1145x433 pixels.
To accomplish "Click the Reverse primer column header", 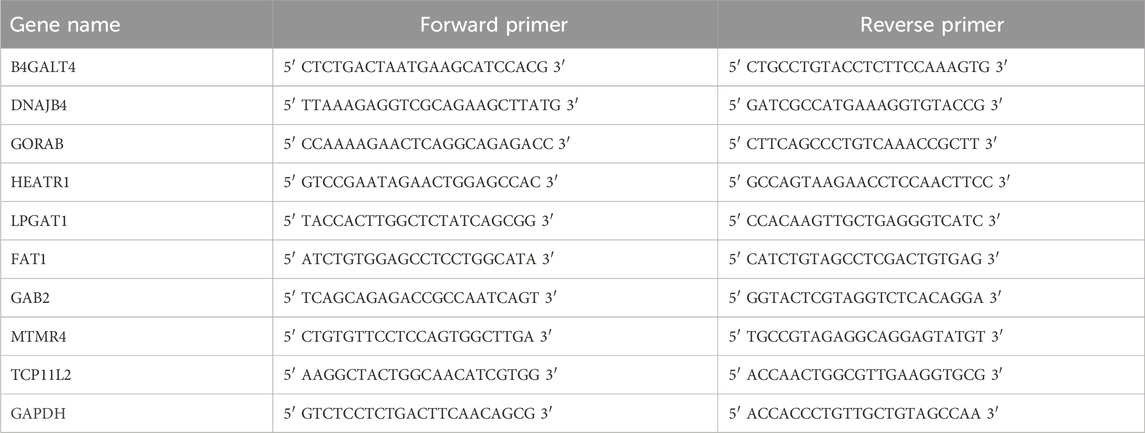I will (932, 24).
